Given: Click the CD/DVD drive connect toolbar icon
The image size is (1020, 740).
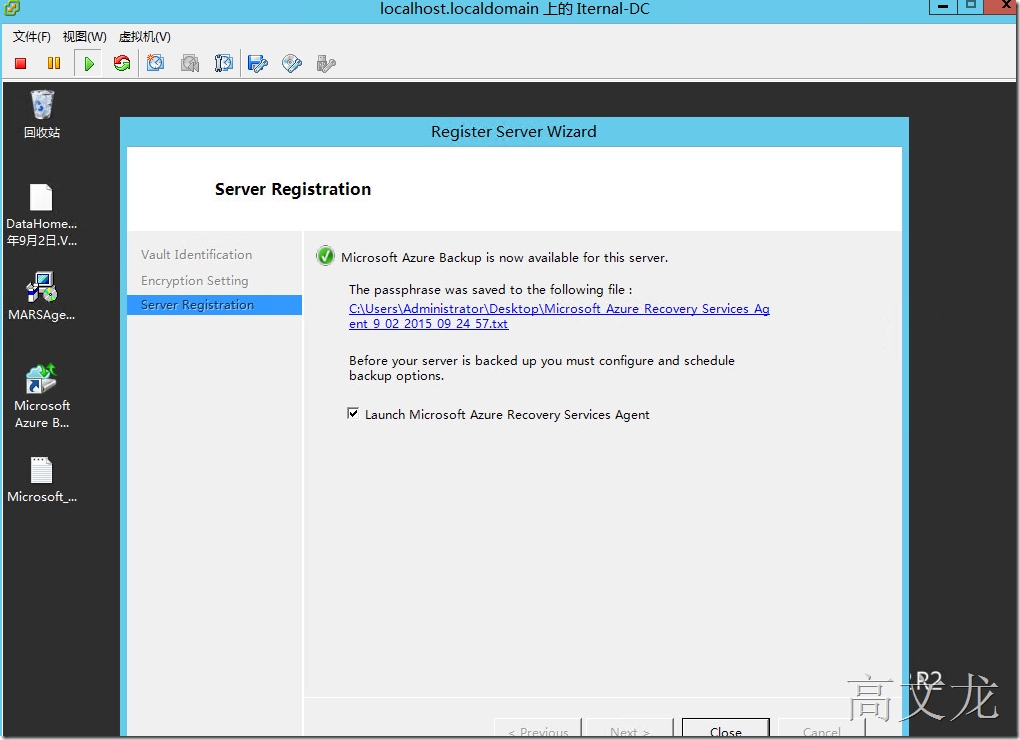Looking at the screenshot, I should [292, 63].
